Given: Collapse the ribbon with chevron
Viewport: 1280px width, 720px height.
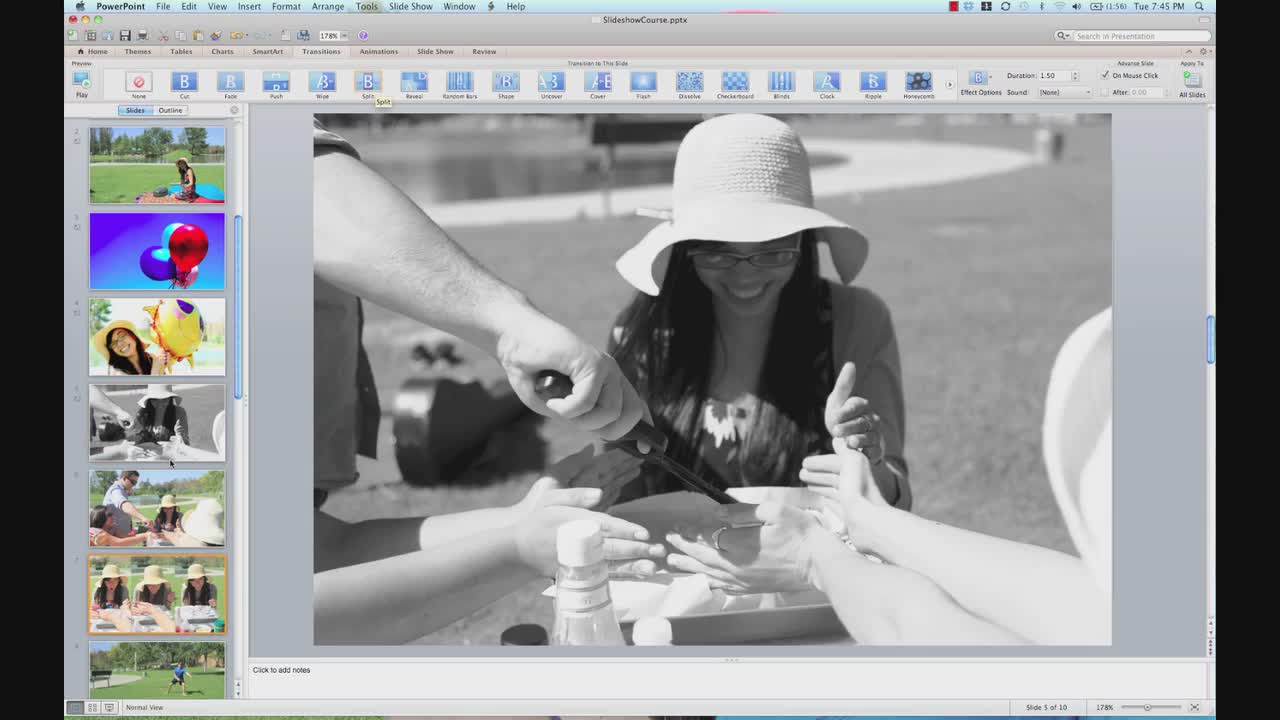Looking at the screenshot, I should tap(1188, 51).
